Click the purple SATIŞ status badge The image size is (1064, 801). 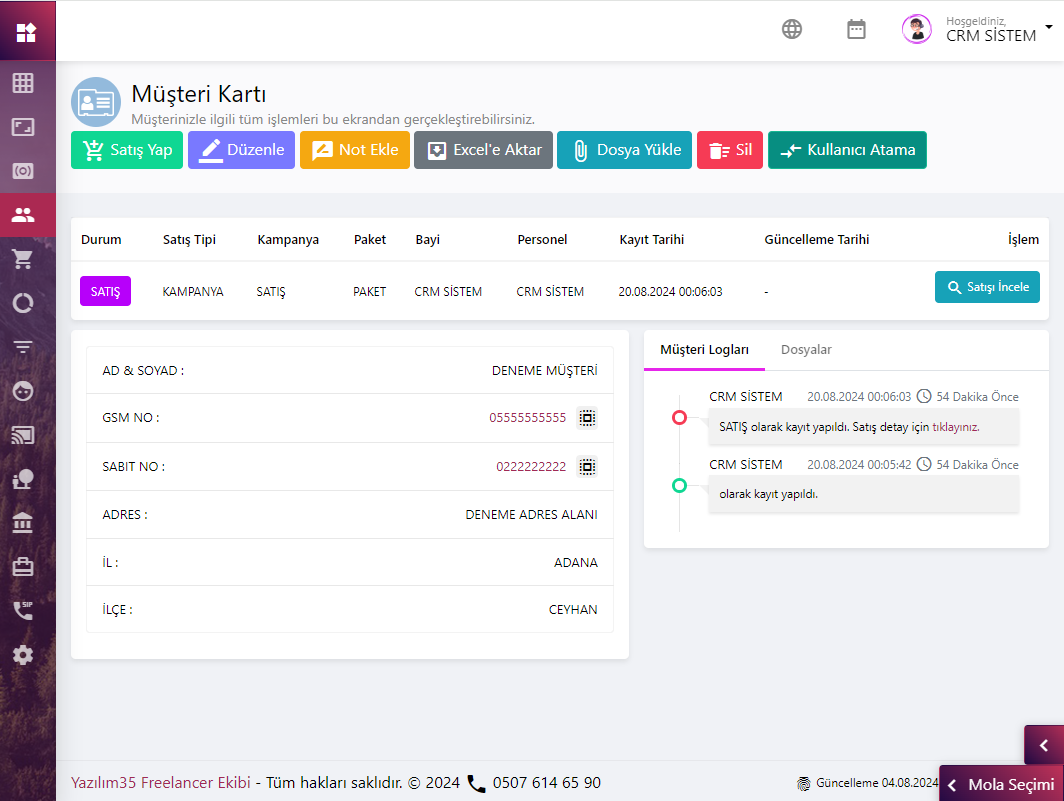(105, 292)
